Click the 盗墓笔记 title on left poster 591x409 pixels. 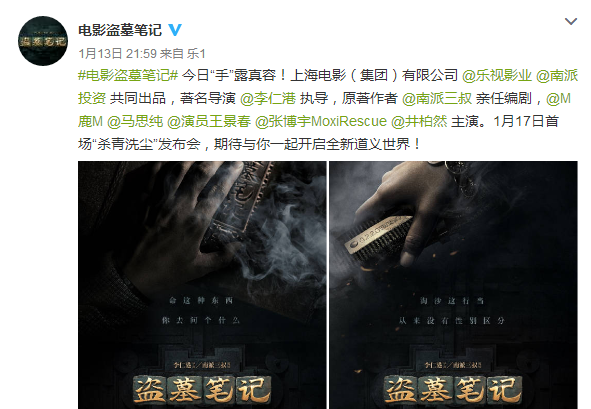pyautogui.click(x=202, y=390)
